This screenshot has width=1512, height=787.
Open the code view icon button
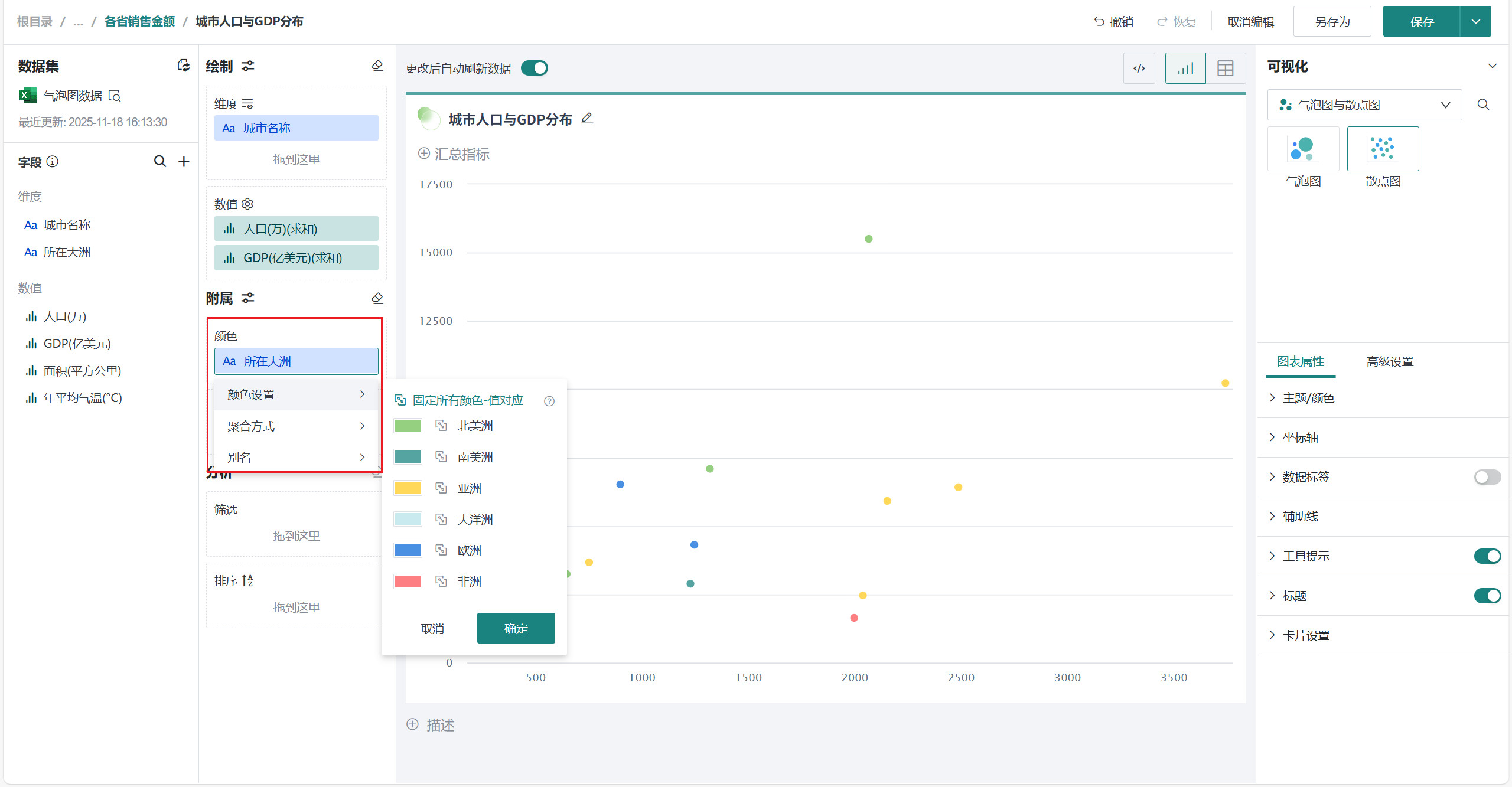point(1139,68)
